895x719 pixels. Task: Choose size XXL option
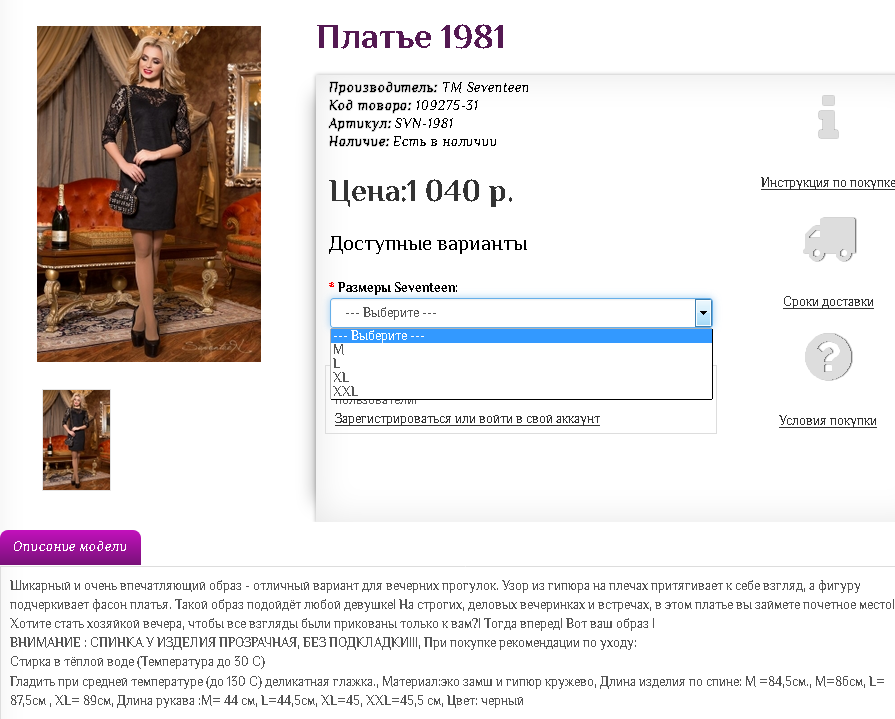pyautogui.click(x=521, y=391)
